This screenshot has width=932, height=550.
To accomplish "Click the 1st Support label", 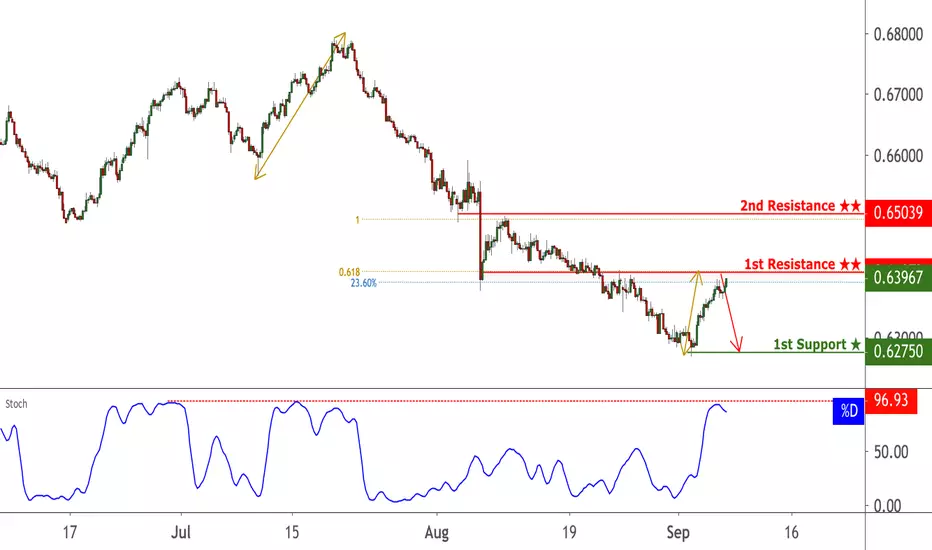I will point(817,344).
